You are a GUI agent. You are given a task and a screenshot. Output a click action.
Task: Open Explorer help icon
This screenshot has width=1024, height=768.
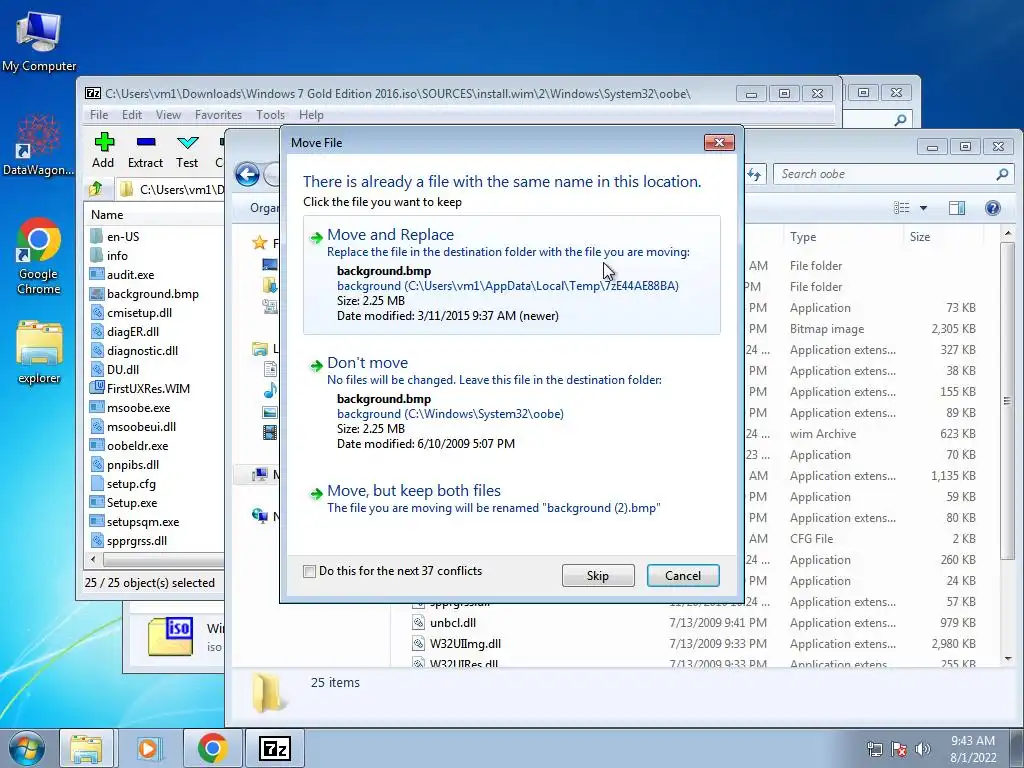(x=993, y=208)
